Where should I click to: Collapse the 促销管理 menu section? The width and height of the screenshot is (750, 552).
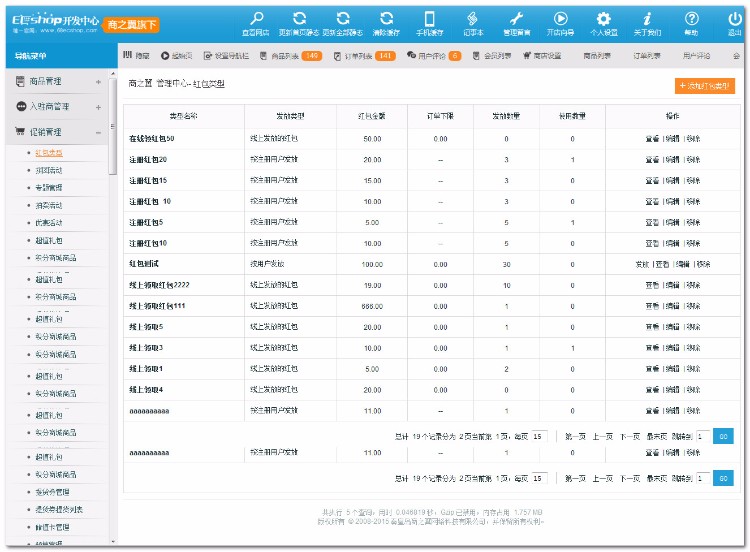point(58,132)
